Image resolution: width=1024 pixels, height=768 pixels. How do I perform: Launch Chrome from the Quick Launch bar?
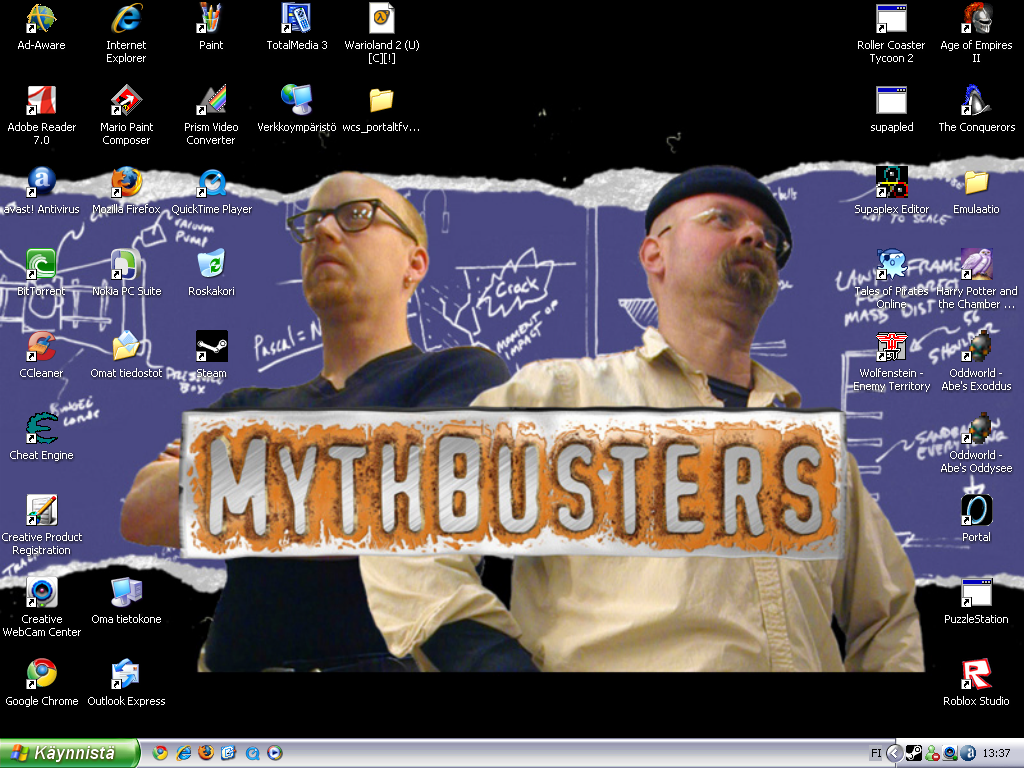point(159,753)
